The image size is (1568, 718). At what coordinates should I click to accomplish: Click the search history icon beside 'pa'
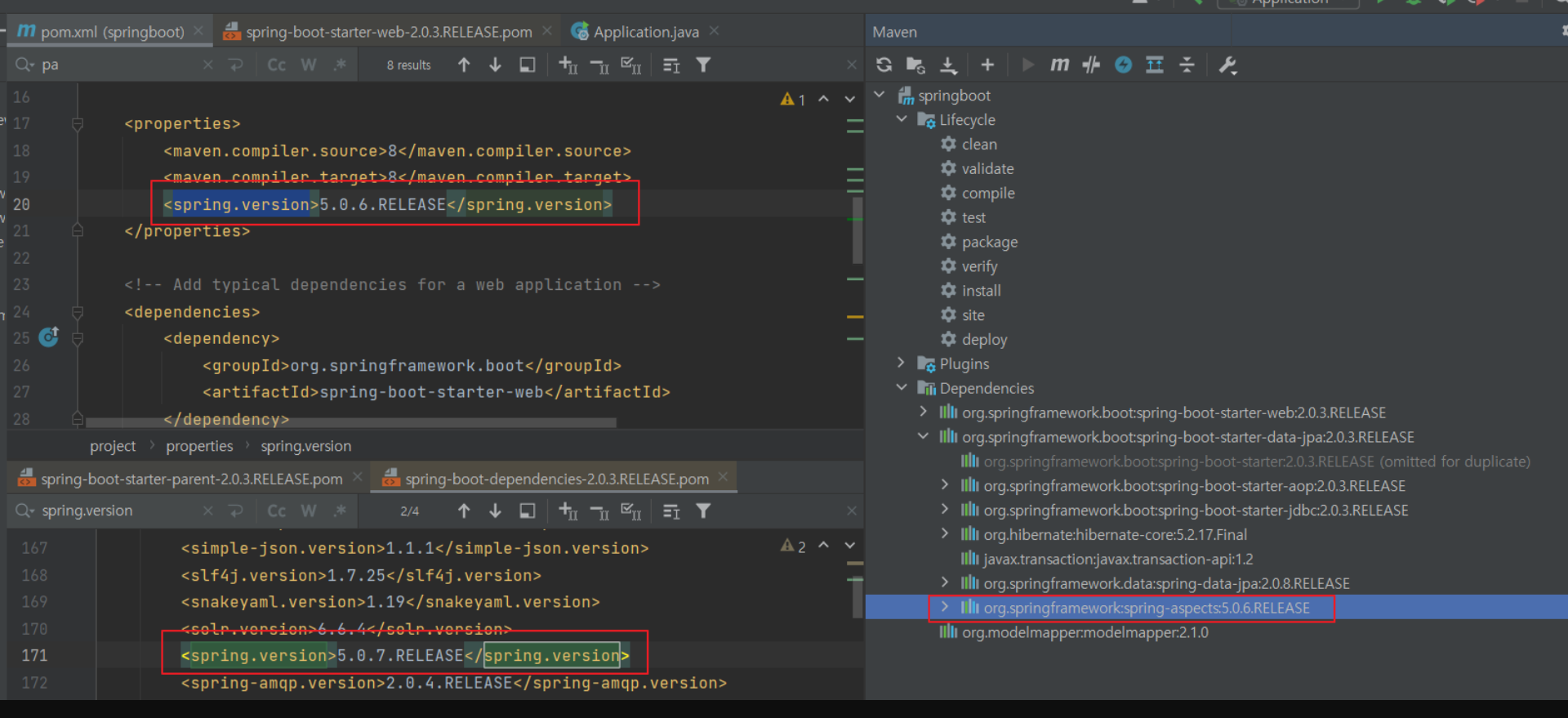(24, 65)
